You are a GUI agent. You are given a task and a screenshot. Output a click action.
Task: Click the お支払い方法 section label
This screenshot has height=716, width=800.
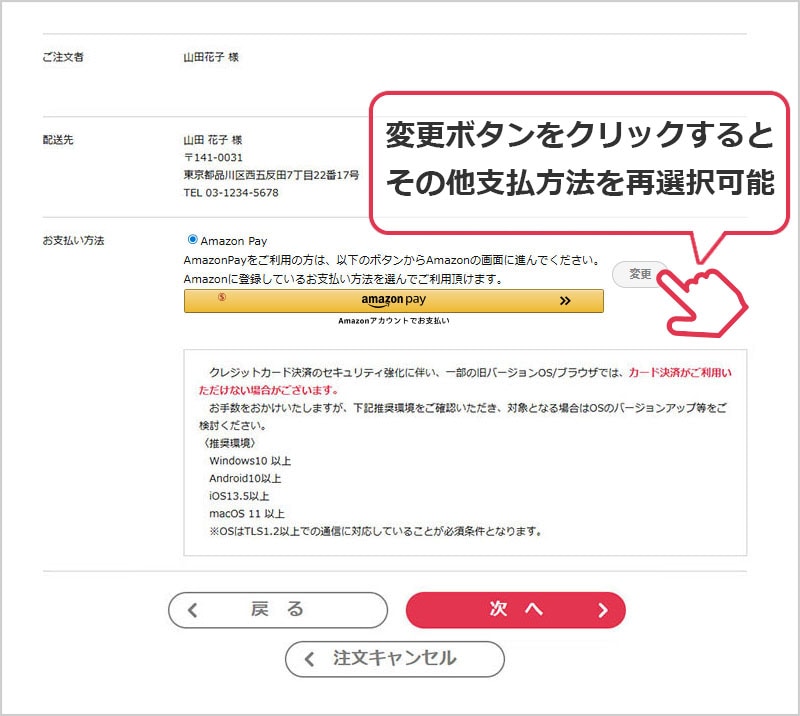point(73,241)
